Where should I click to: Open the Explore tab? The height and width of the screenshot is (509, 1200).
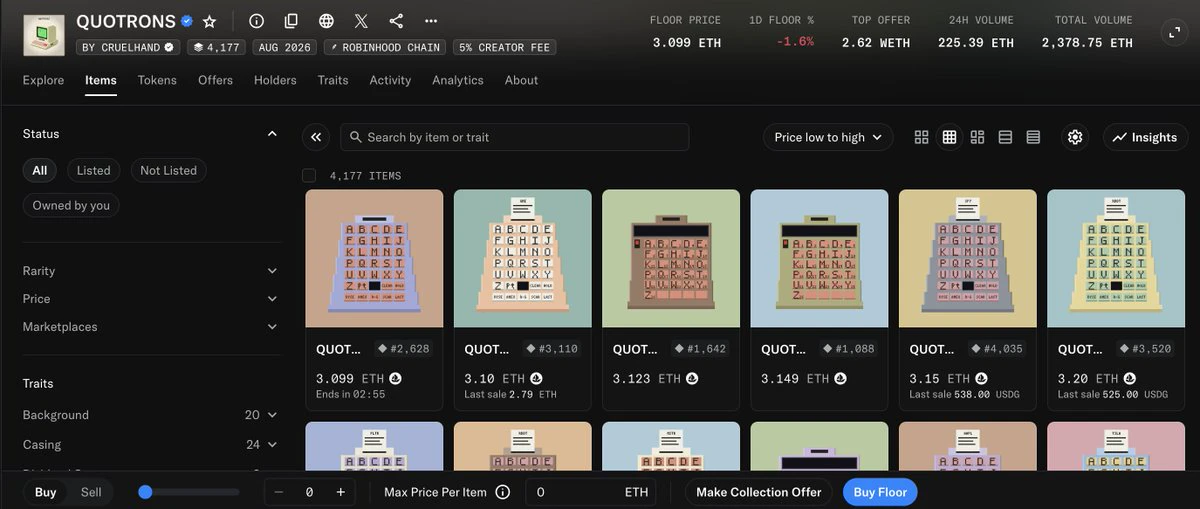(x=43, y=80)
